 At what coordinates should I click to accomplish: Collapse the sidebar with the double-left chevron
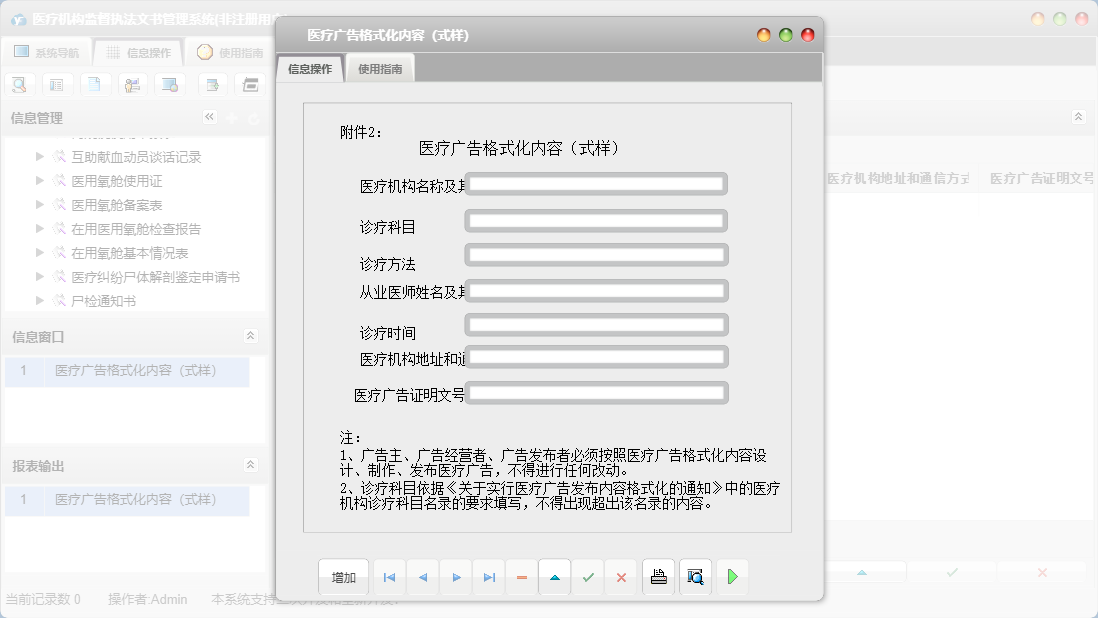(209, 117)
